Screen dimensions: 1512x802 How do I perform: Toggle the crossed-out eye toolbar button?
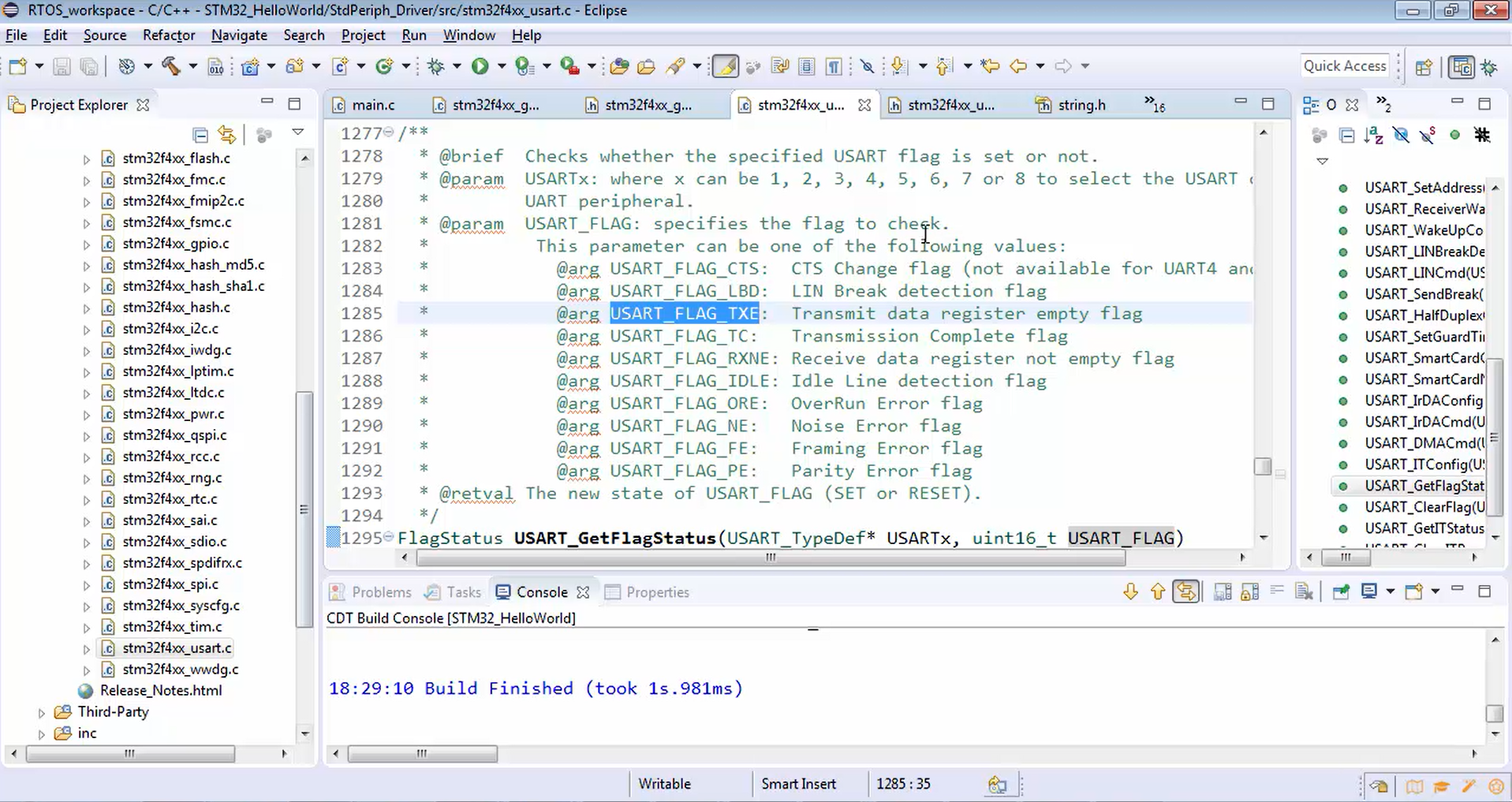coord(867,66)
